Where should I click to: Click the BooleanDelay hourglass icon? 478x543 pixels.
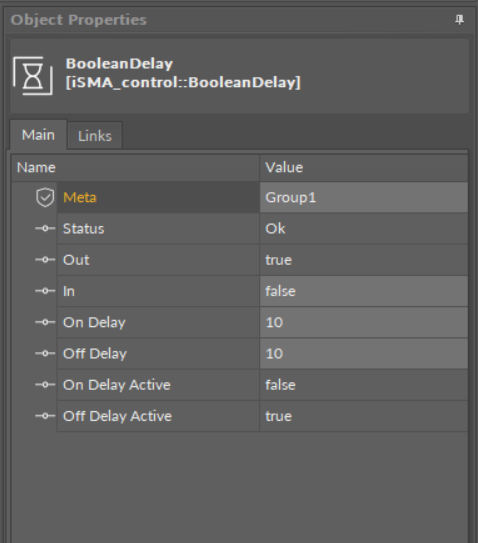[33, 76]
